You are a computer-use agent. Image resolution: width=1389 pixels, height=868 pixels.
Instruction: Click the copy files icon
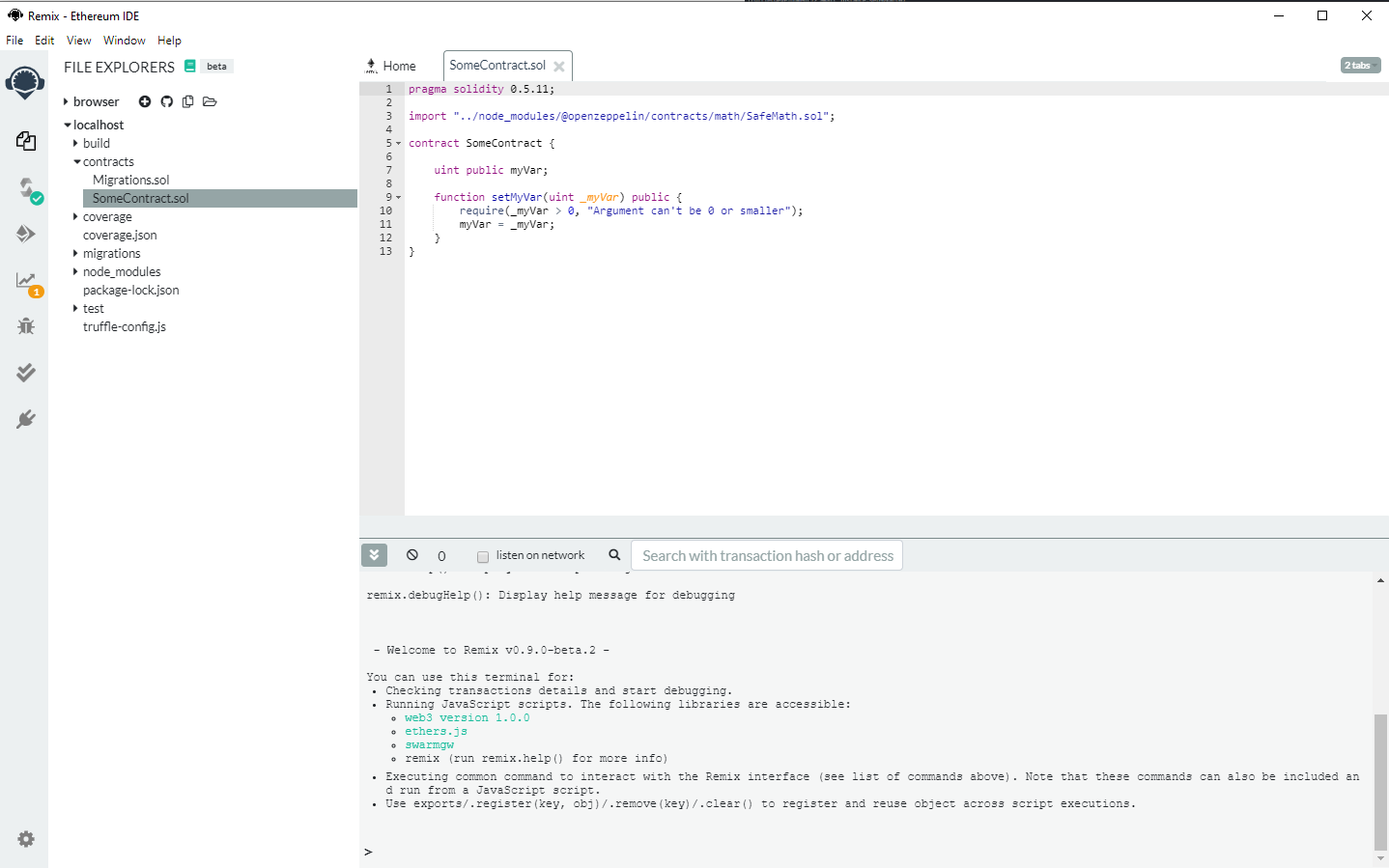(188, 101)
